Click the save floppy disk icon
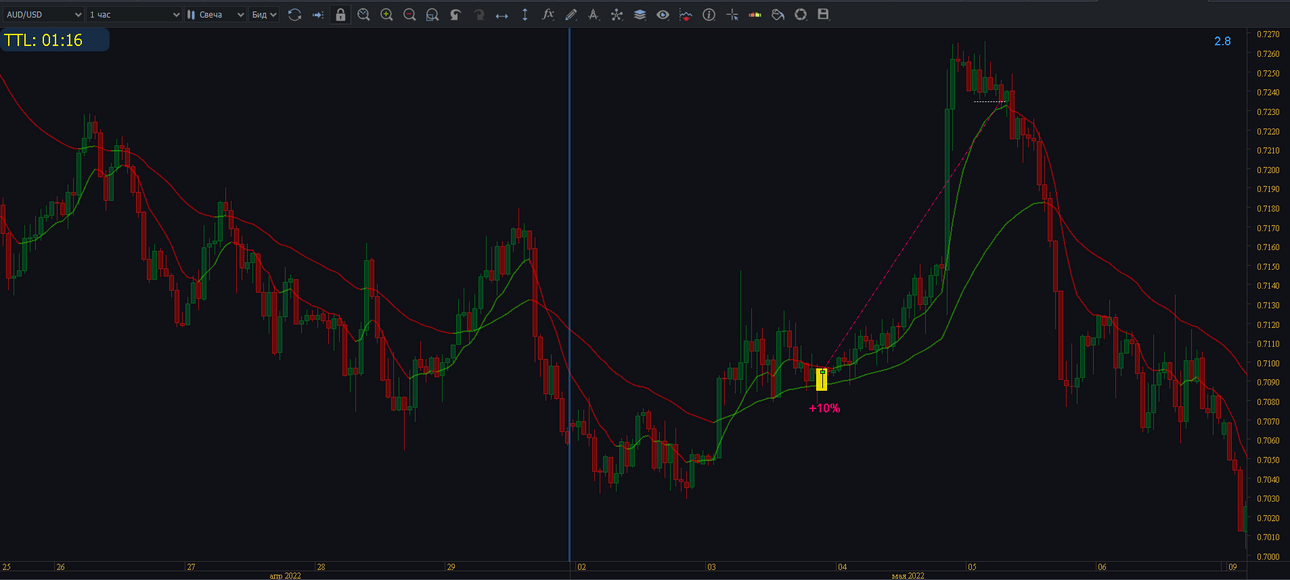Viewport: 1290px width, 580px height. click(x=824, y=15)
